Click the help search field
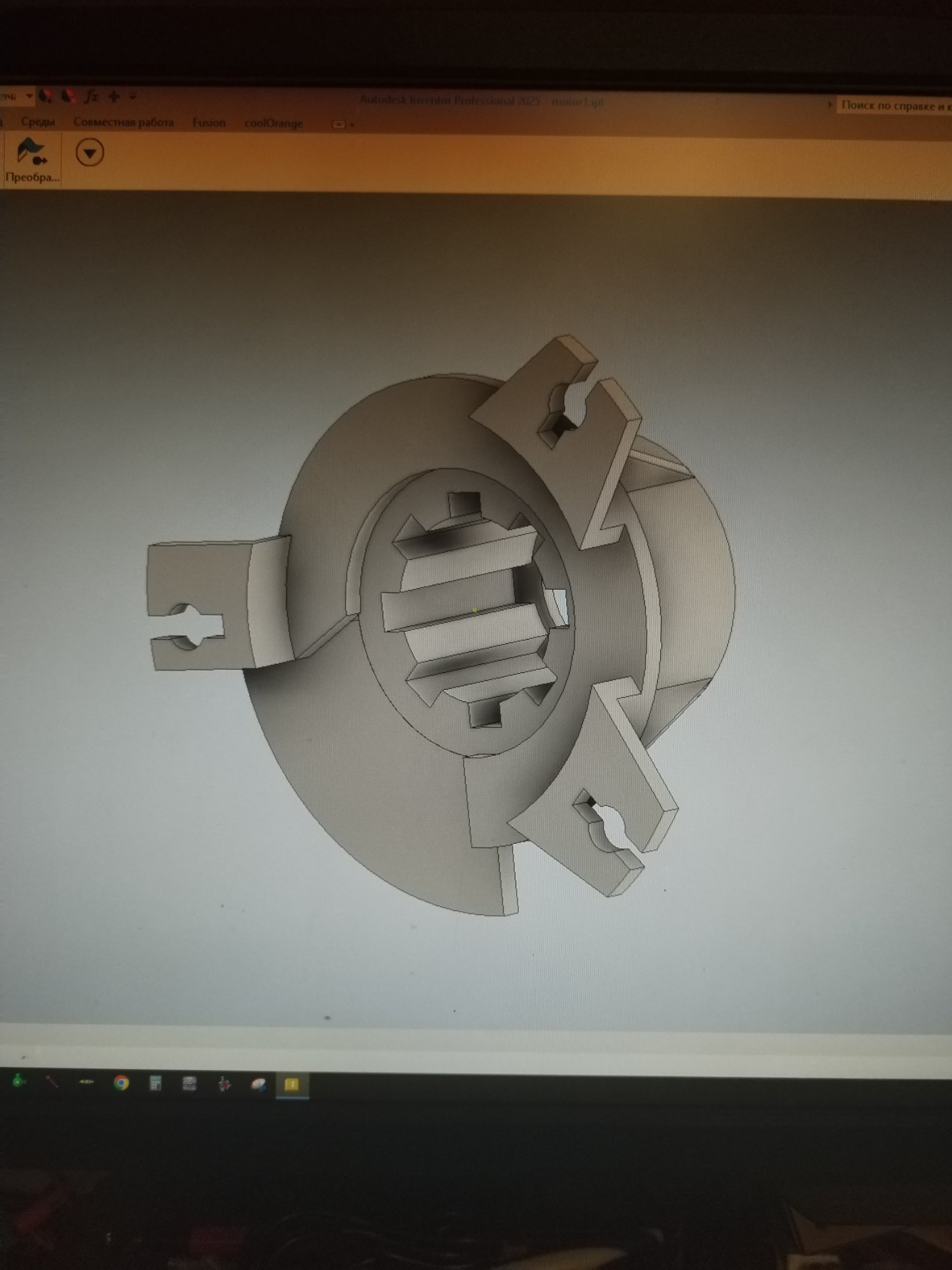This screenshot has height=1270, width=952. (x=895, y=105)
